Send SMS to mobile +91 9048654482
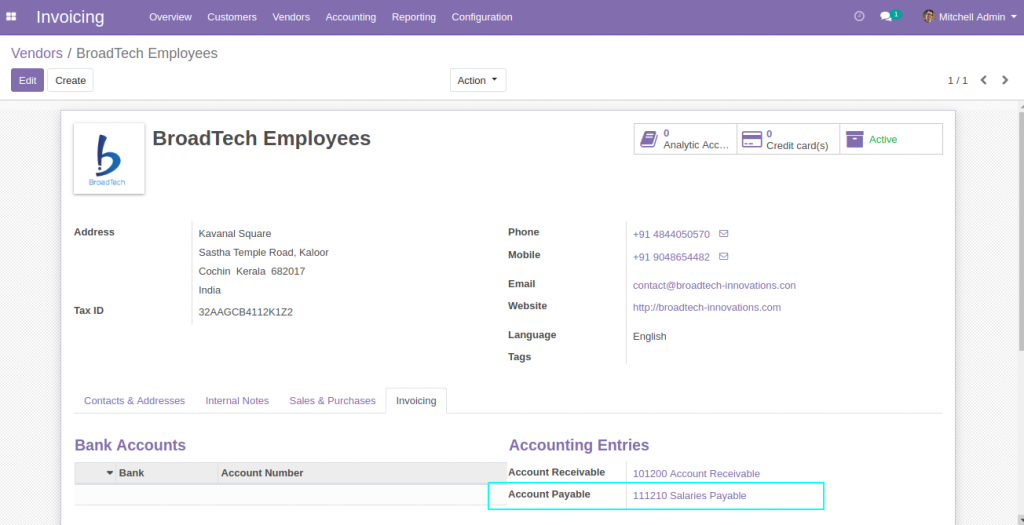This screenshot has height=525, width=1024. pos(724,256)
